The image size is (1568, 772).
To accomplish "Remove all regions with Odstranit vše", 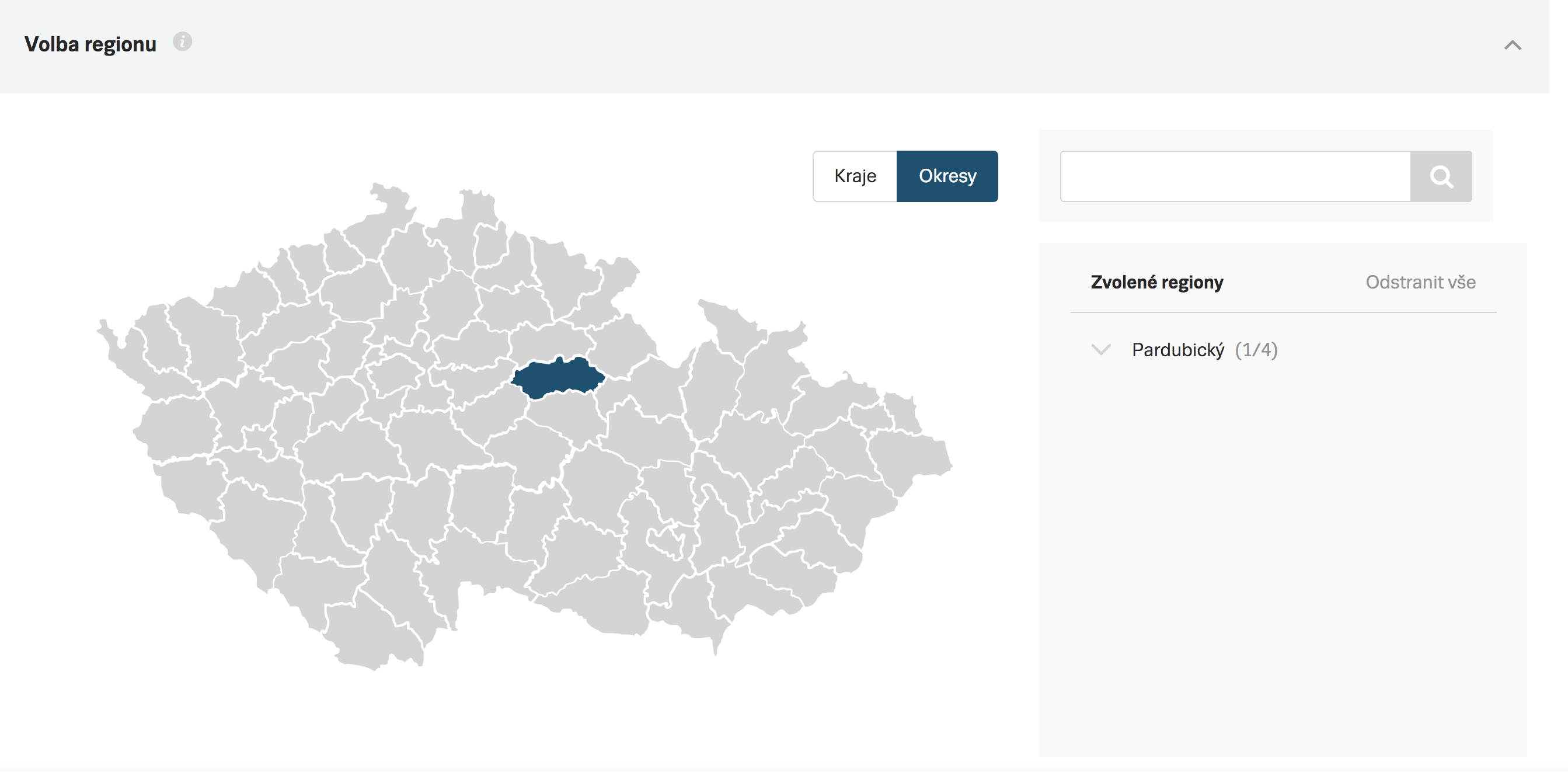I will (1420, 282).
